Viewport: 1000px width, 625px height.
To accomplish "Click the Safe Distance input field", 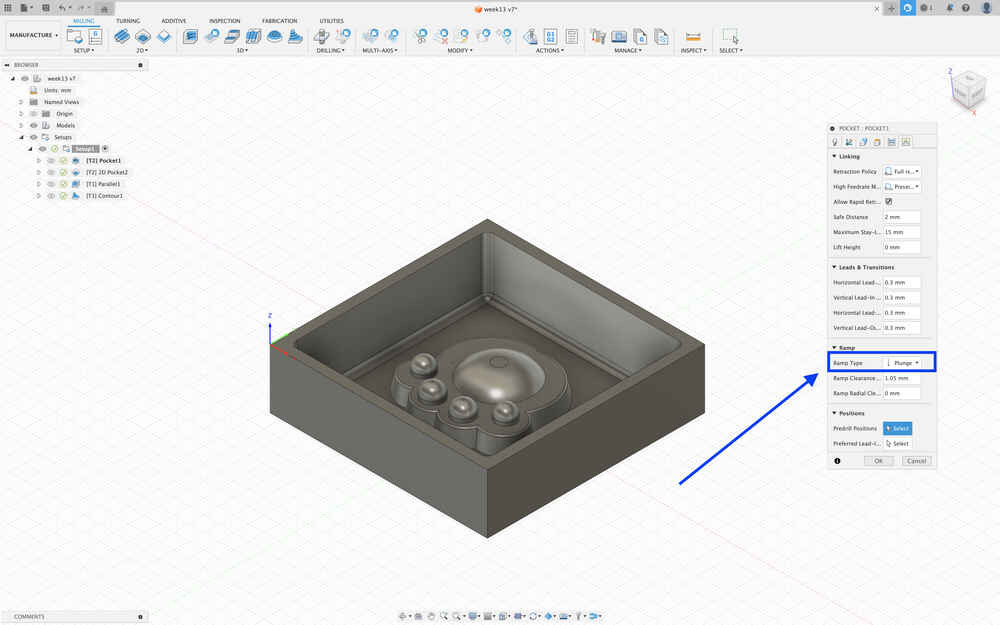I will (902, 217).
